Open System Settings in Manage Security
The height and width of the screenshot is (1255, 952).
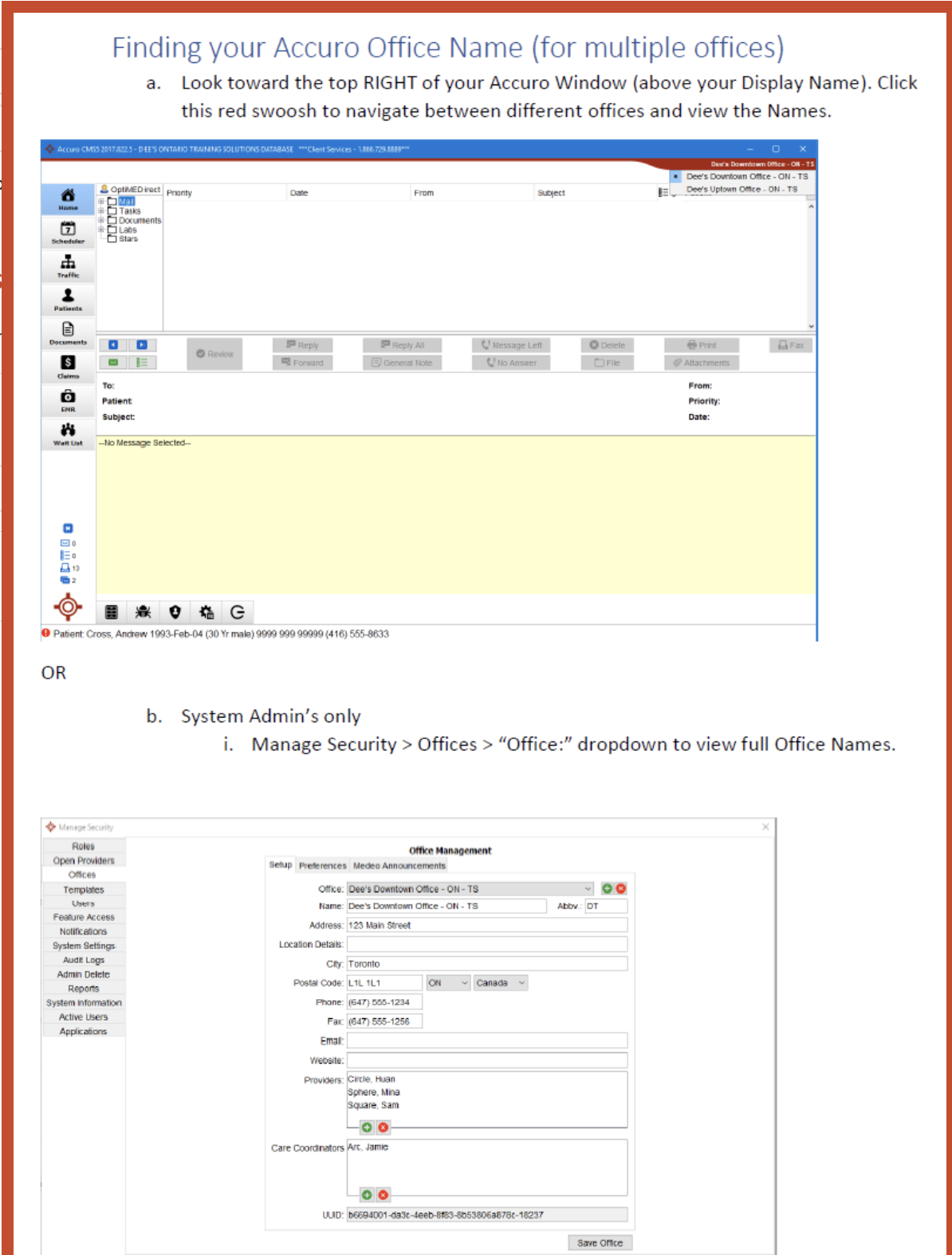click(x=84, y=946)
